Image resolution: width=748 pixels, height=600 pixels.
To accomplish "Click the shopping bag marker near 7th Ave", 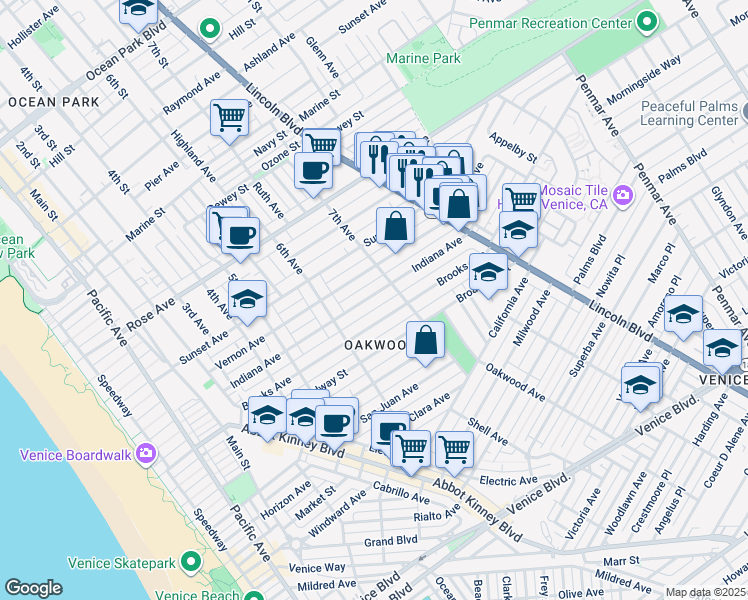I will [395, 226].
